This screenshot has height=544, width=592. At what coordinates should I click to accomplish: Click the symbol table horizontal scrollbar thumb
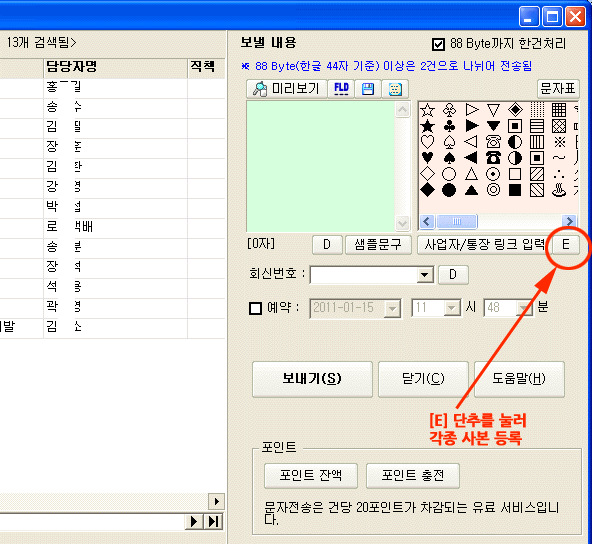pyautogui.click(x=457, y=221)
